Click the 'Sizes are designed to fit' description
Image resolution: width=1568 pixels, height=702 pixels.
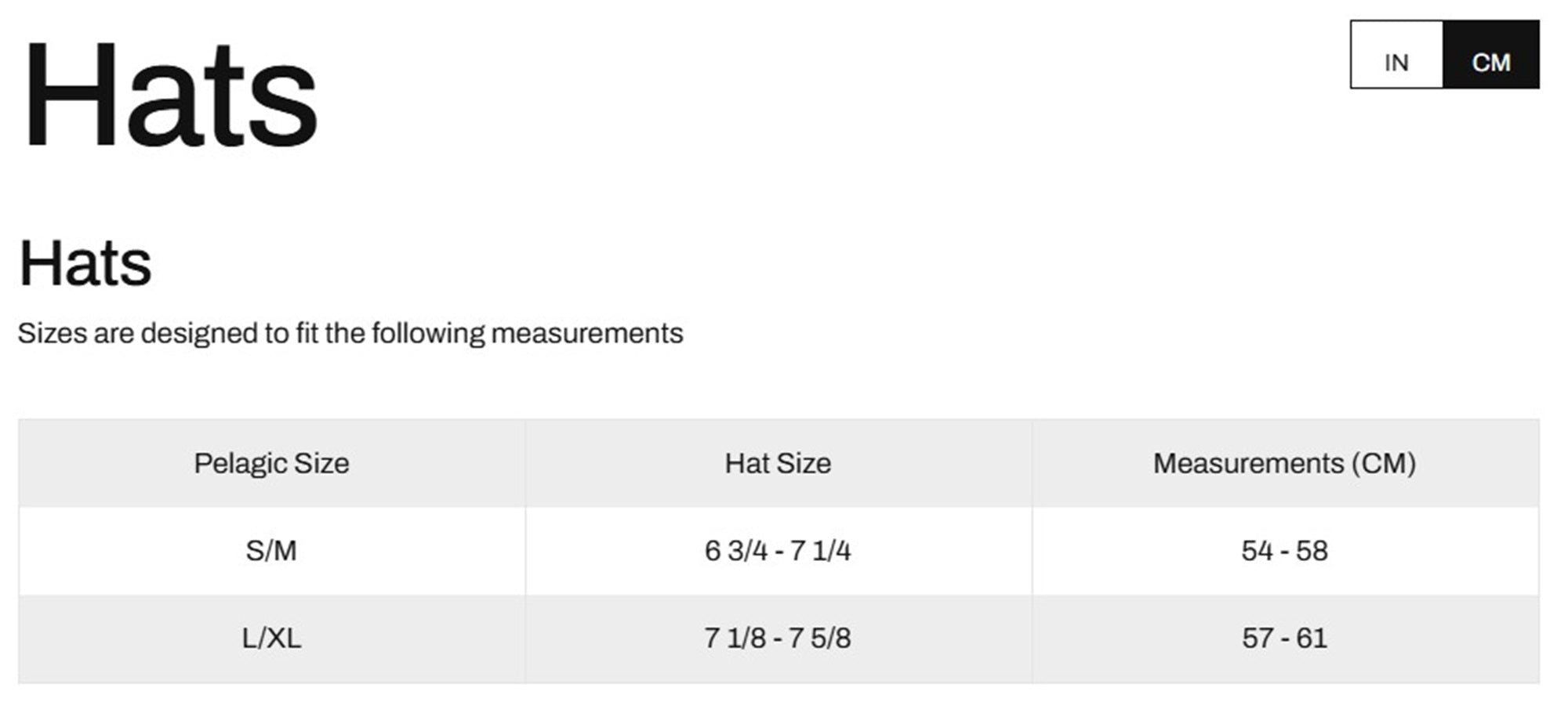click(x=350, y=334)
